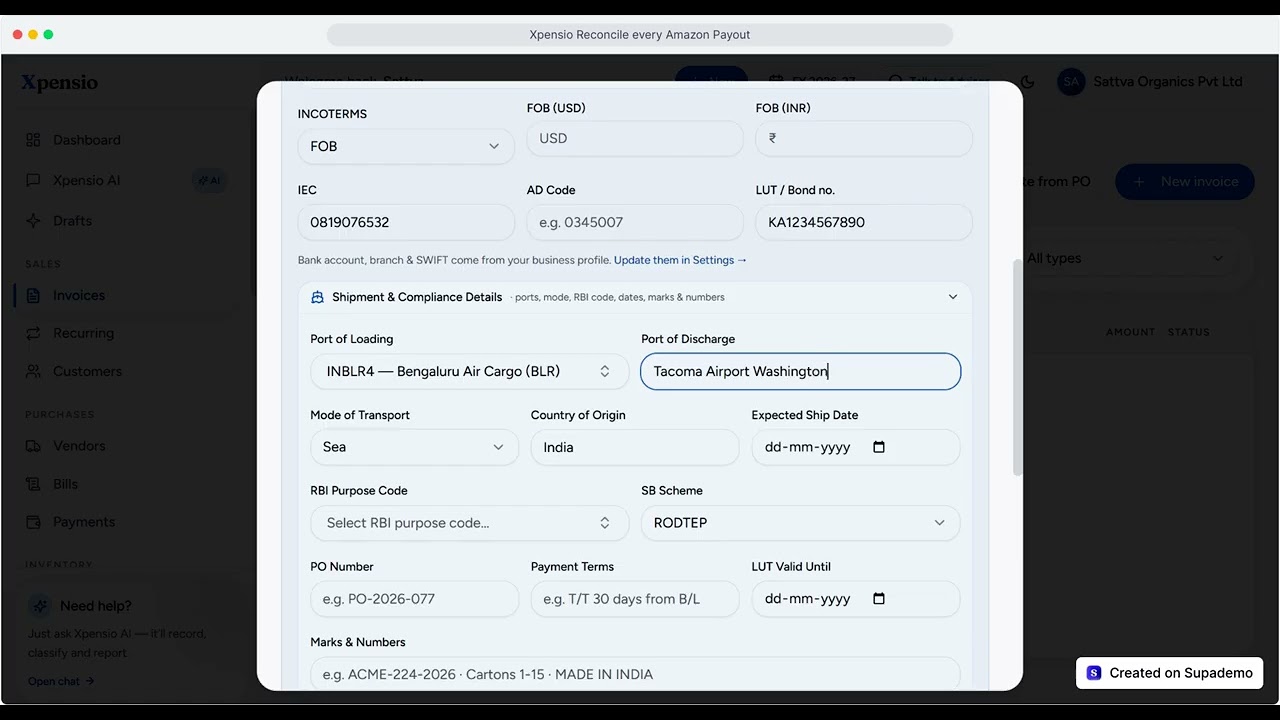Toggle dark mode moon icon
1280x720 pixels.
1027,82
